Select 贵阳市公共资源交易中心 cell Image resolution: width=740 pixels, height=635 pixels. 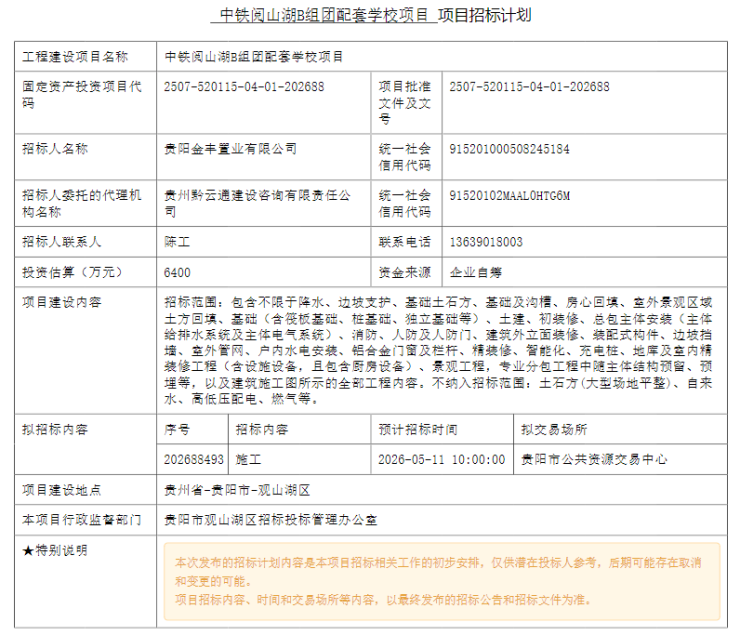[594, 460]
